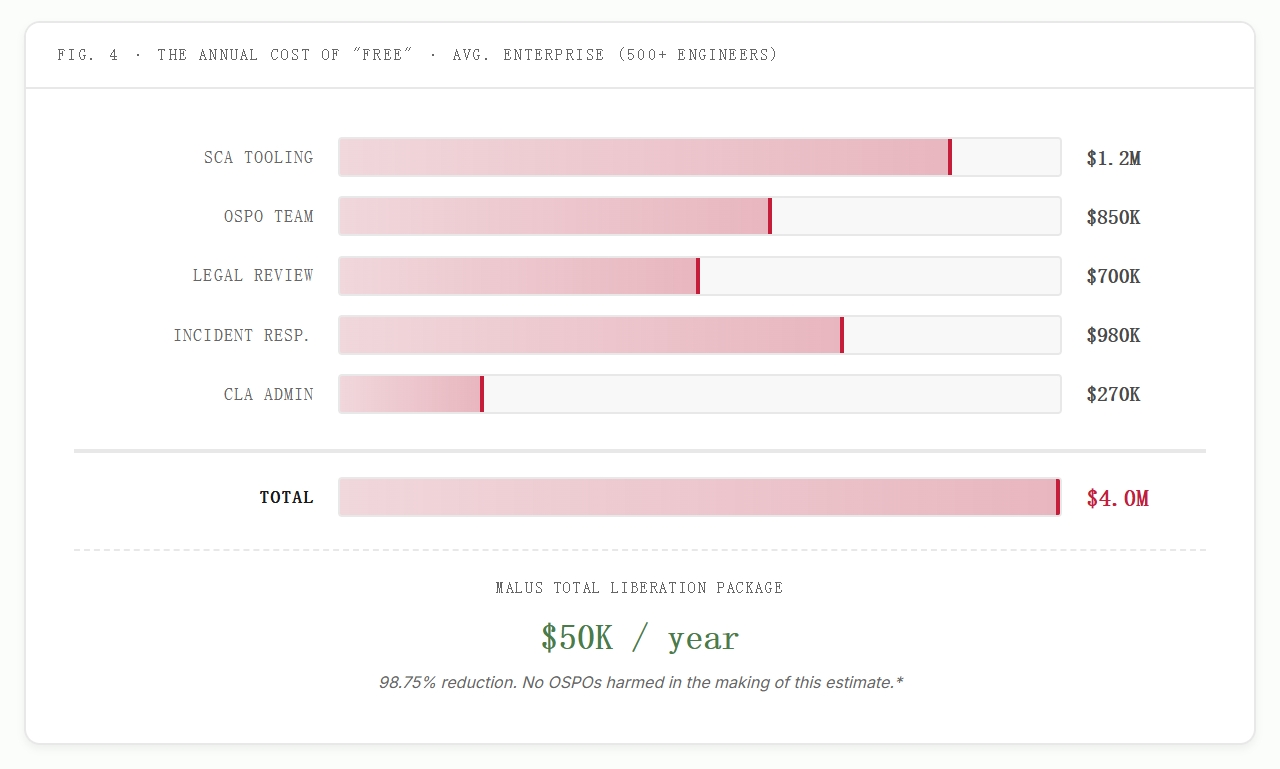Click the CLA ADMIN label
Image resolution: width=1280 pixels, height=769 pixels.
(x=268, y=394)
